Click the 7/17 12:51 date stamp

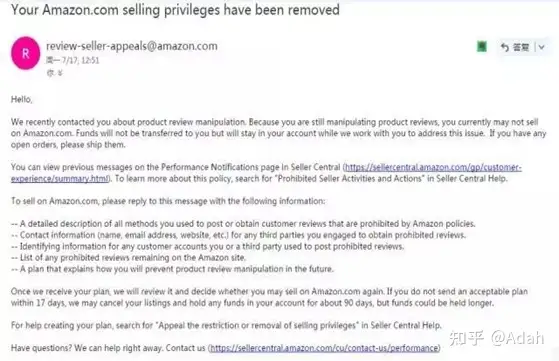click(x=73, y=60)
